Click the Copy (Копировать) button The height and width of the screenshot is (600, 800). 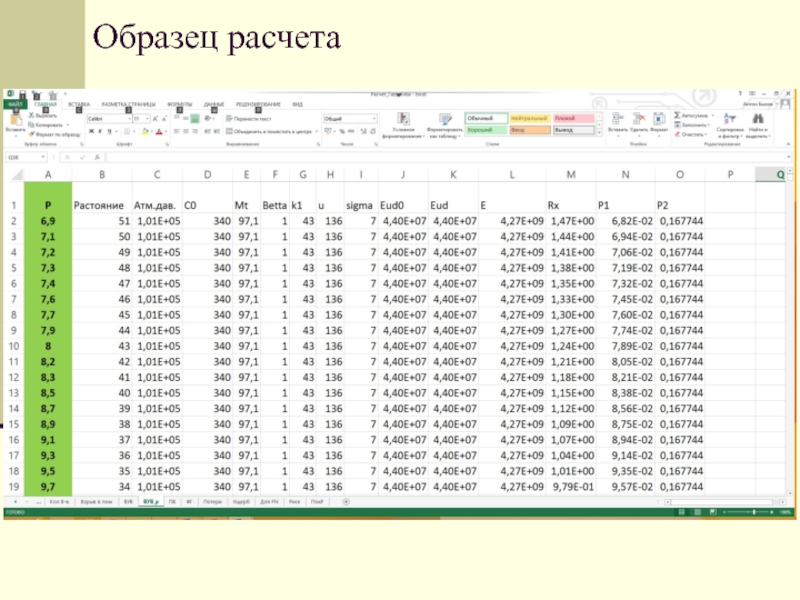[x=46, y=125]
